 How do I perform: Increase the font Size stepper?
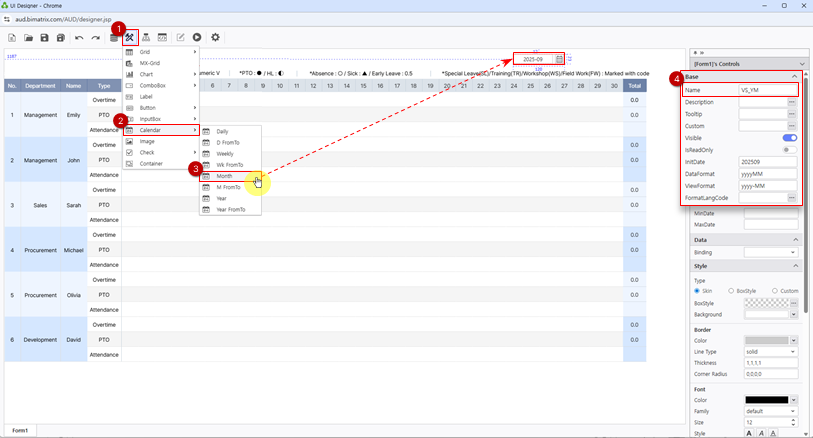tap(793, 420)
